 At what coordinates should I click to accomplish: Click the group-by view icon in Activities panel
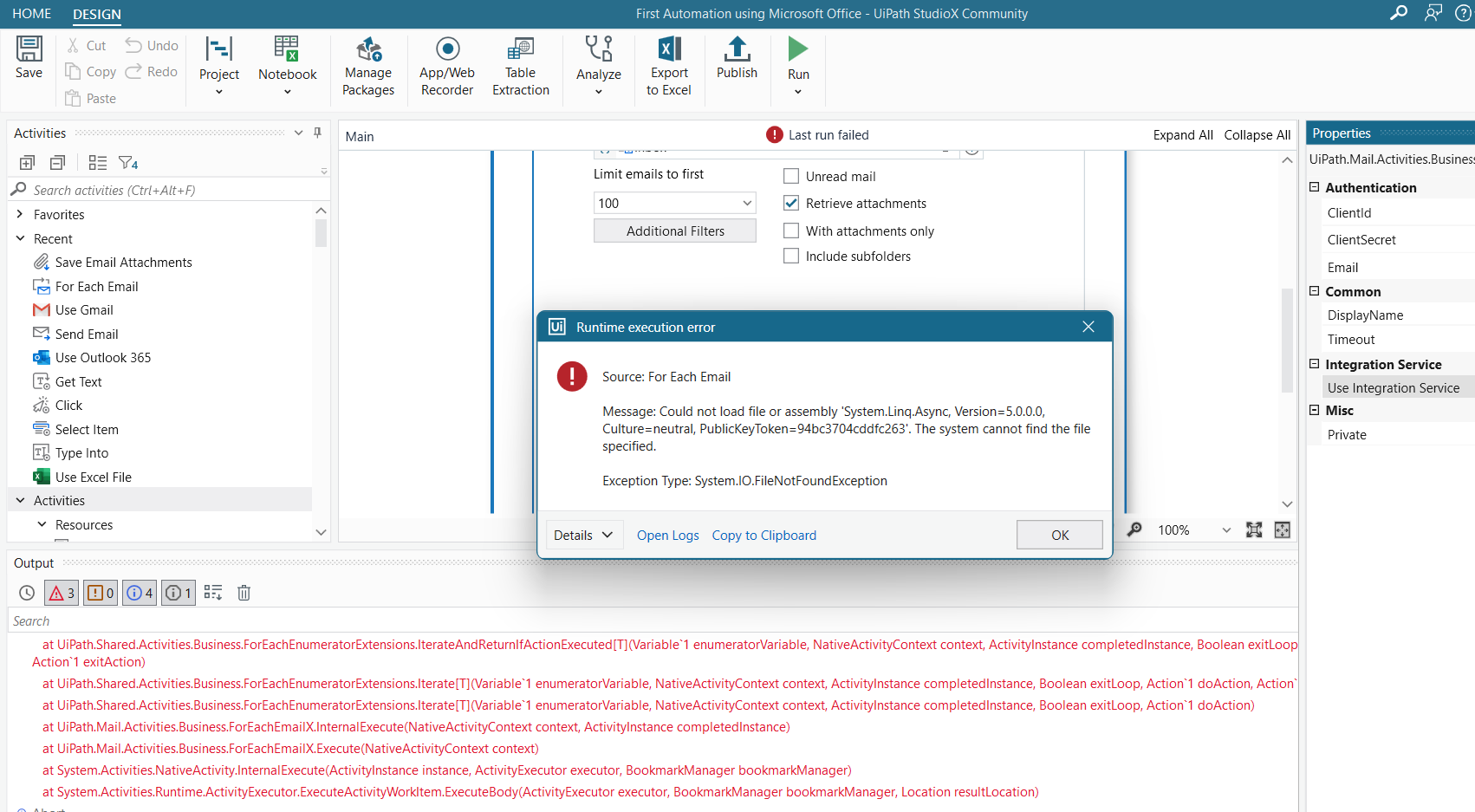coord(98,163)
